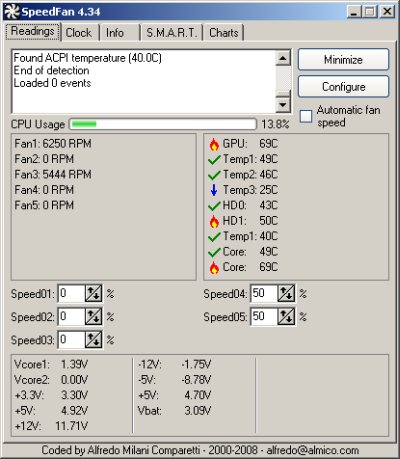The width and height of the screenshot is (400, 459).
Task: Click the Speed01 up/down spinner arrows
Action: pos(93,294)
